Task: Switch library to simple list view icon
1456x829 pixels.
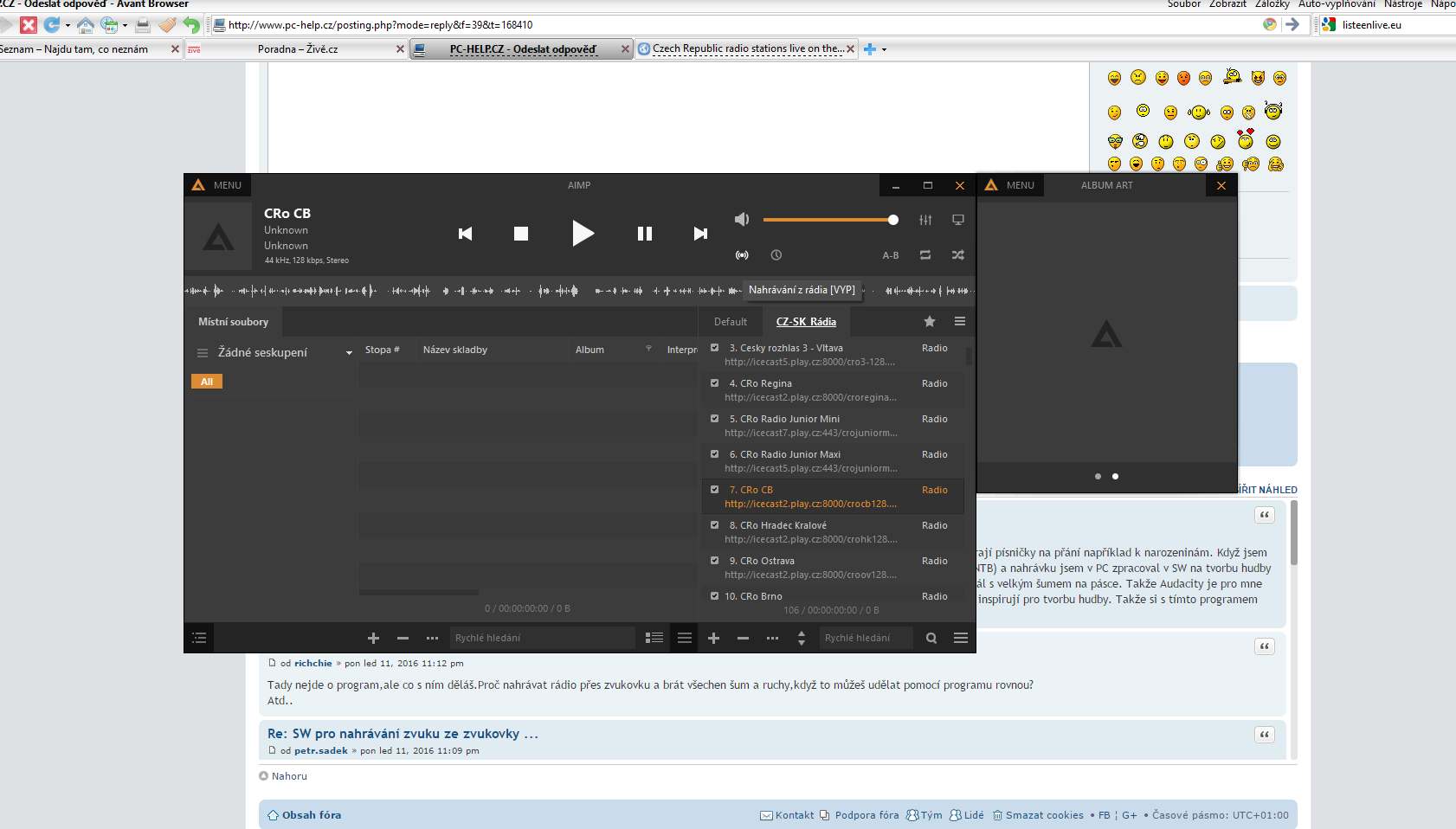Action: click(x=685, y=638)
